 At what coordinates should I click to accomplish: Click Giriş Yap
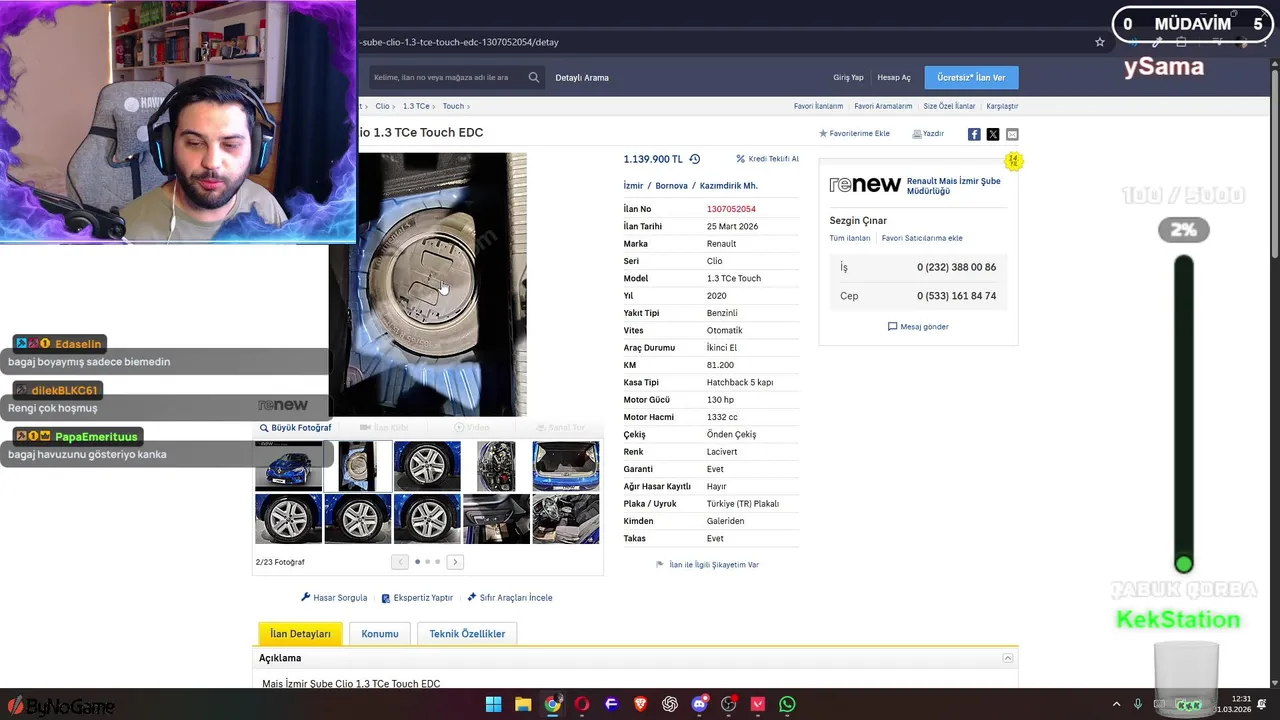[848, 77]
